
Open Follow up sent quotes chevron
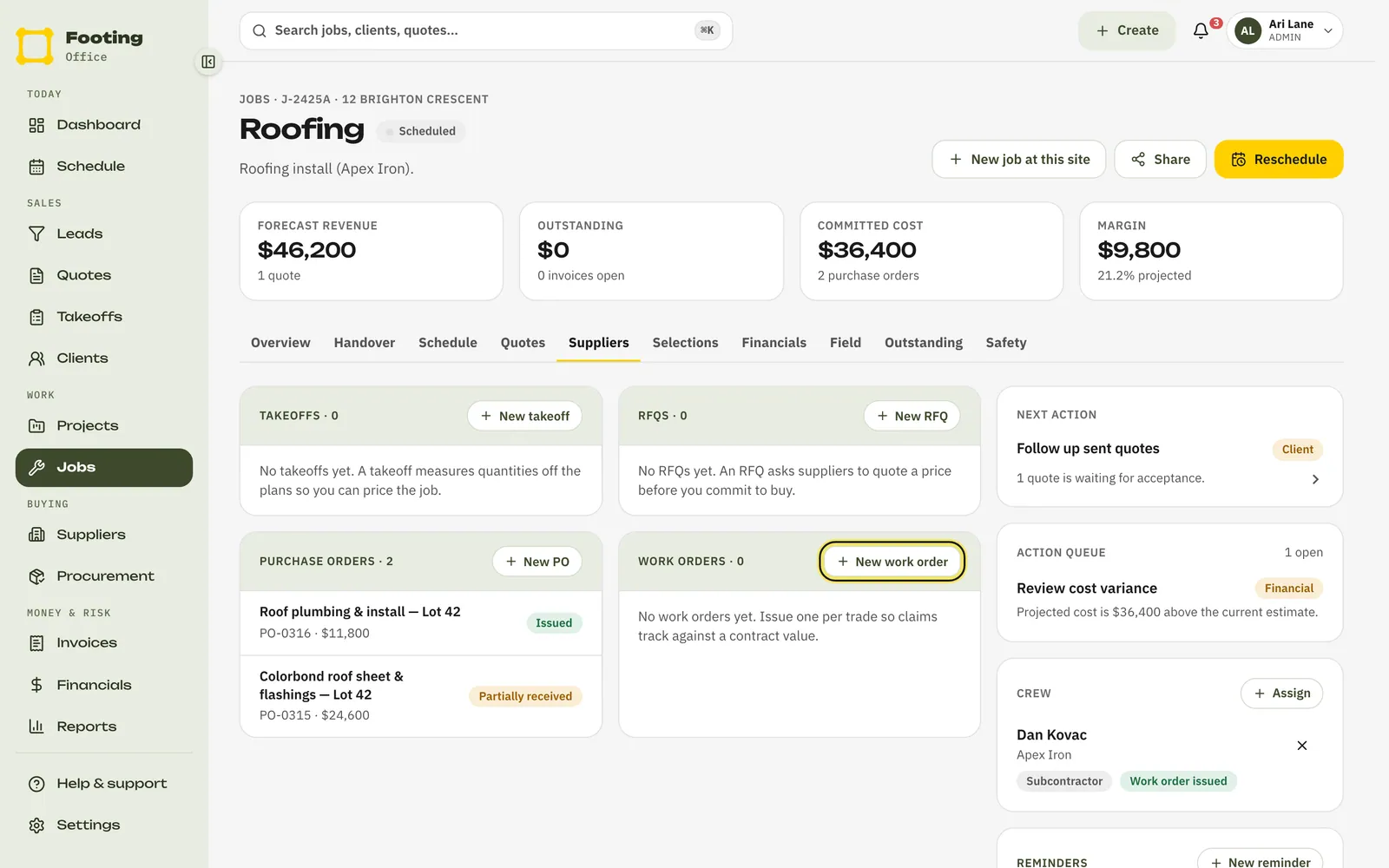(x=1315, y=479)
